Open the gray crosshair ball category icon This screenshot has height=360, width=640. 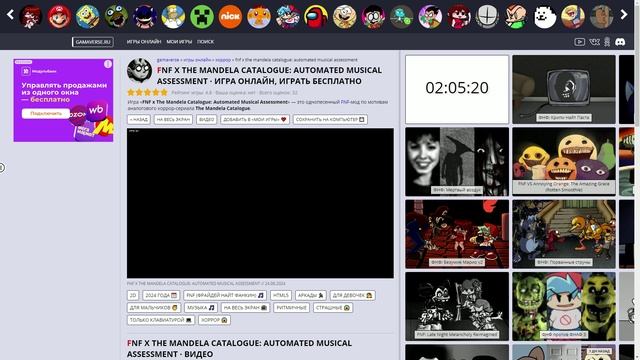[x=487, y=17]
